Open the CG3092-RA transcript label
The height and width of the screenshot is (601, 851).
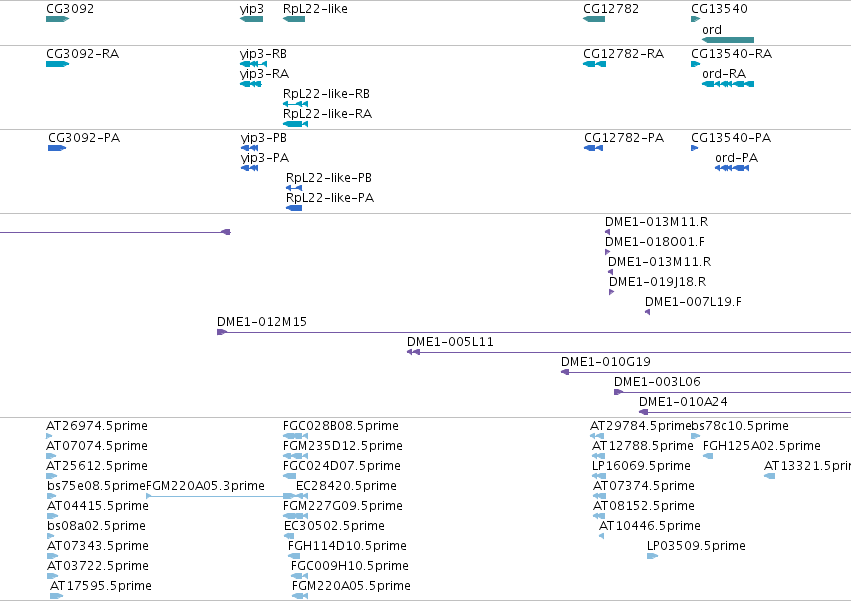click(x=82, y=54)
